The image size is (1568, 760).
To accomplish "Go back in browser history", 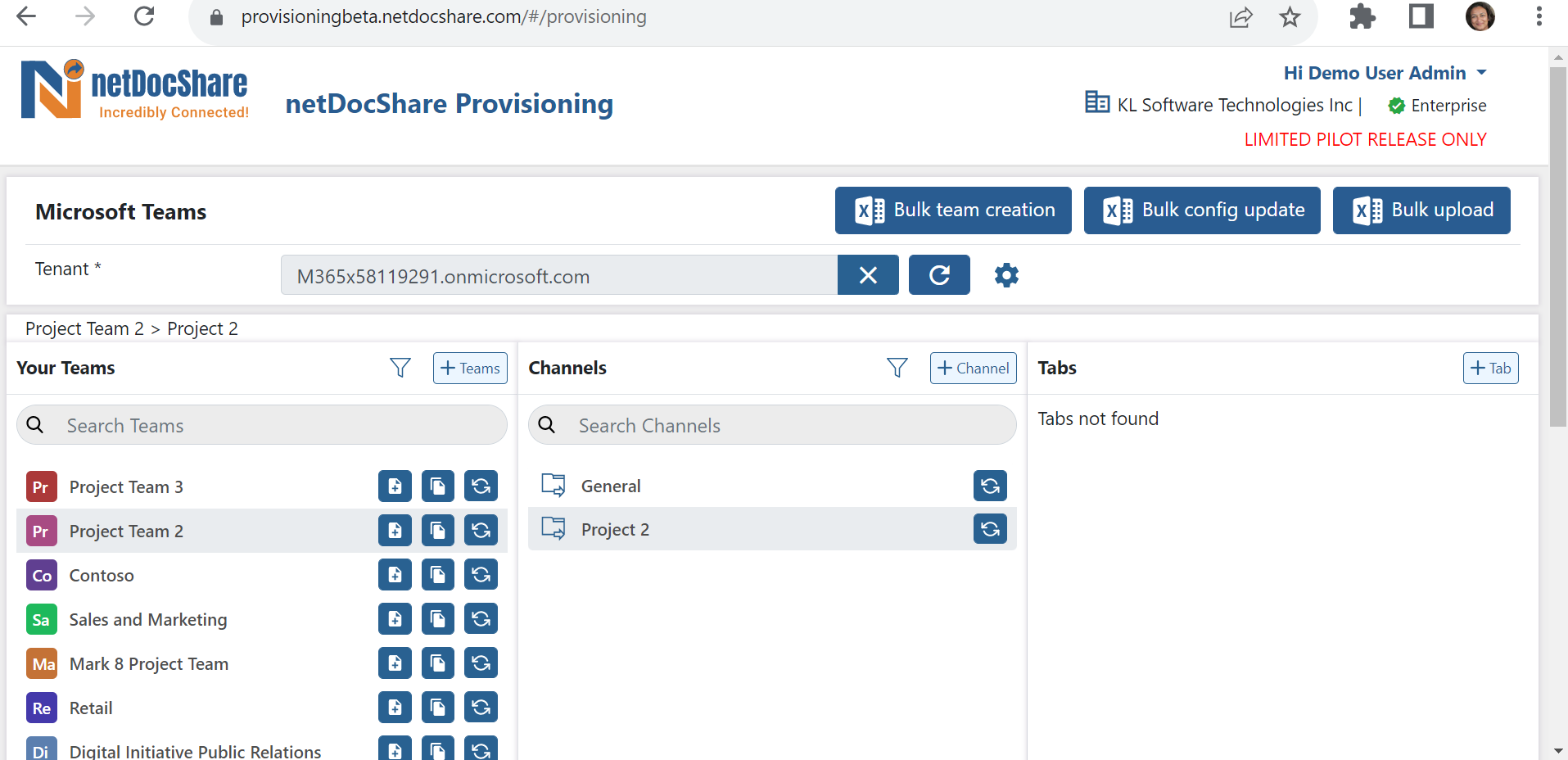I will tap(26, 16).
